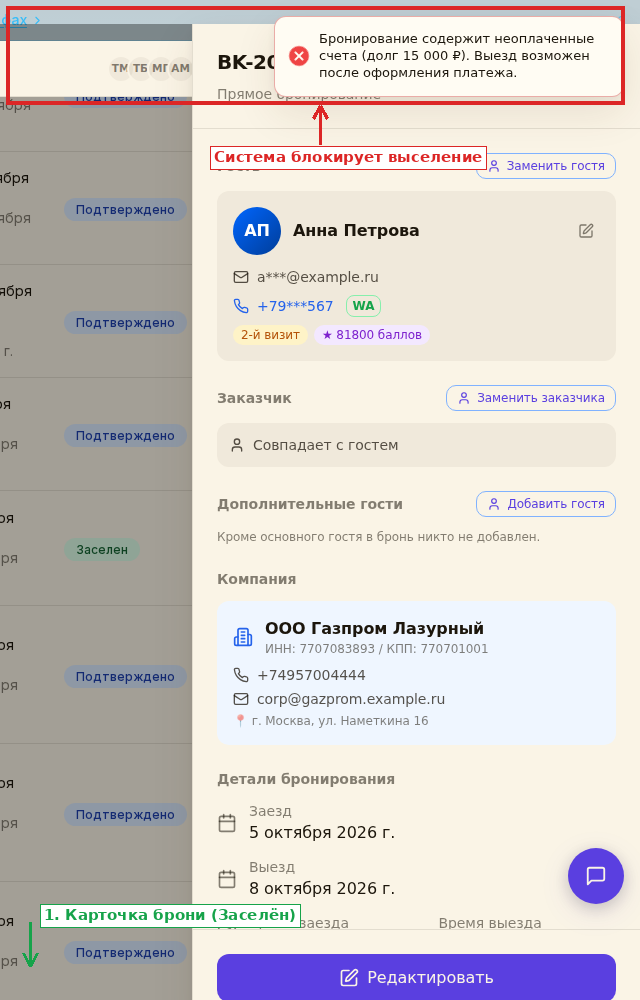Viewport: 640px width, 1000px height.
Task: Click the email envelope icon next to a***@example.ru
Action: coord(241,277)
